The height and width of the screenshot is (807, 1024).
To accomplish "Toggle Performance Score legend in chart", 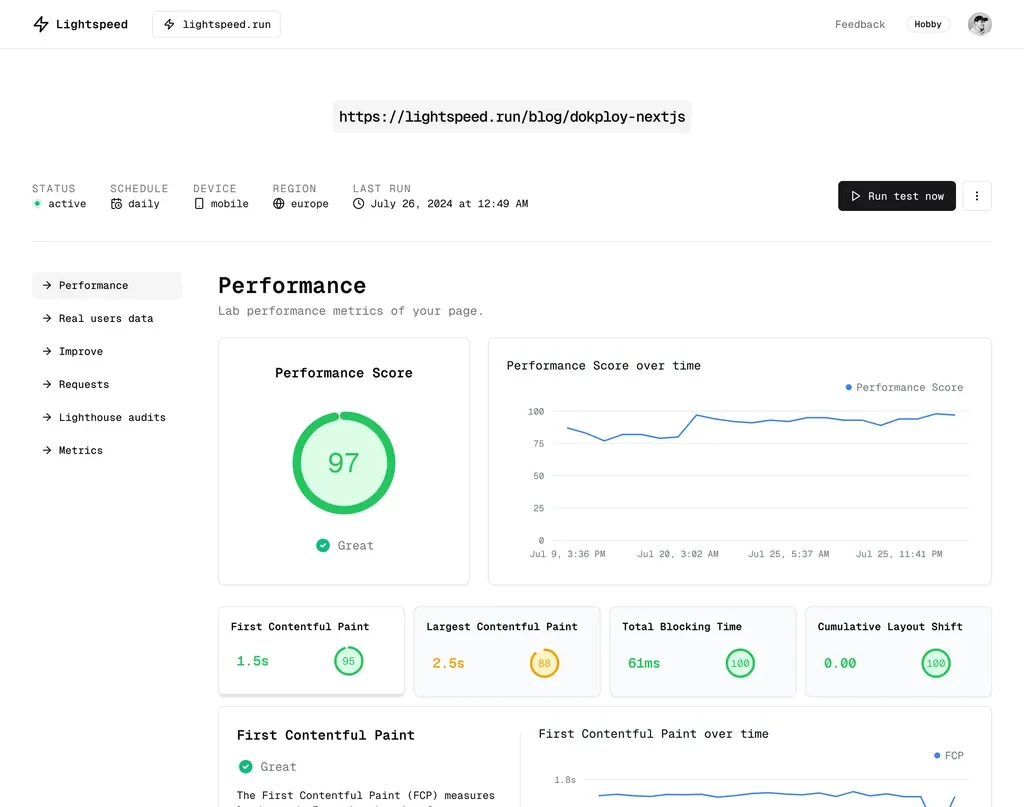I will point(904,388).
